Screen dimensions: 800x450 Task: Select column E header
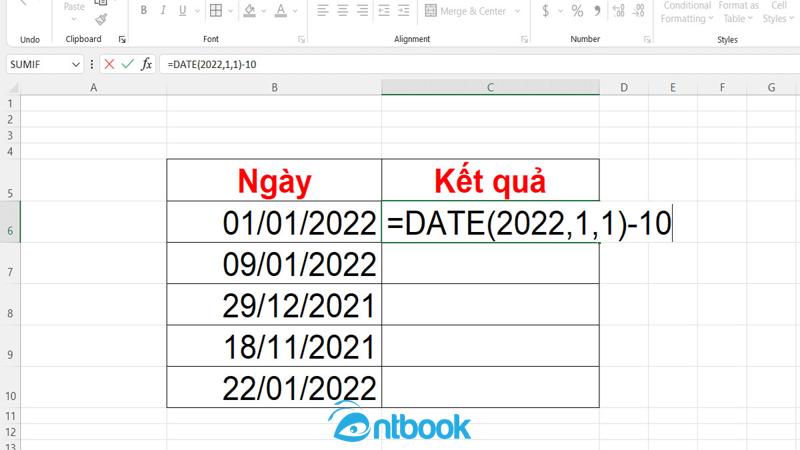tap(673, 88)
